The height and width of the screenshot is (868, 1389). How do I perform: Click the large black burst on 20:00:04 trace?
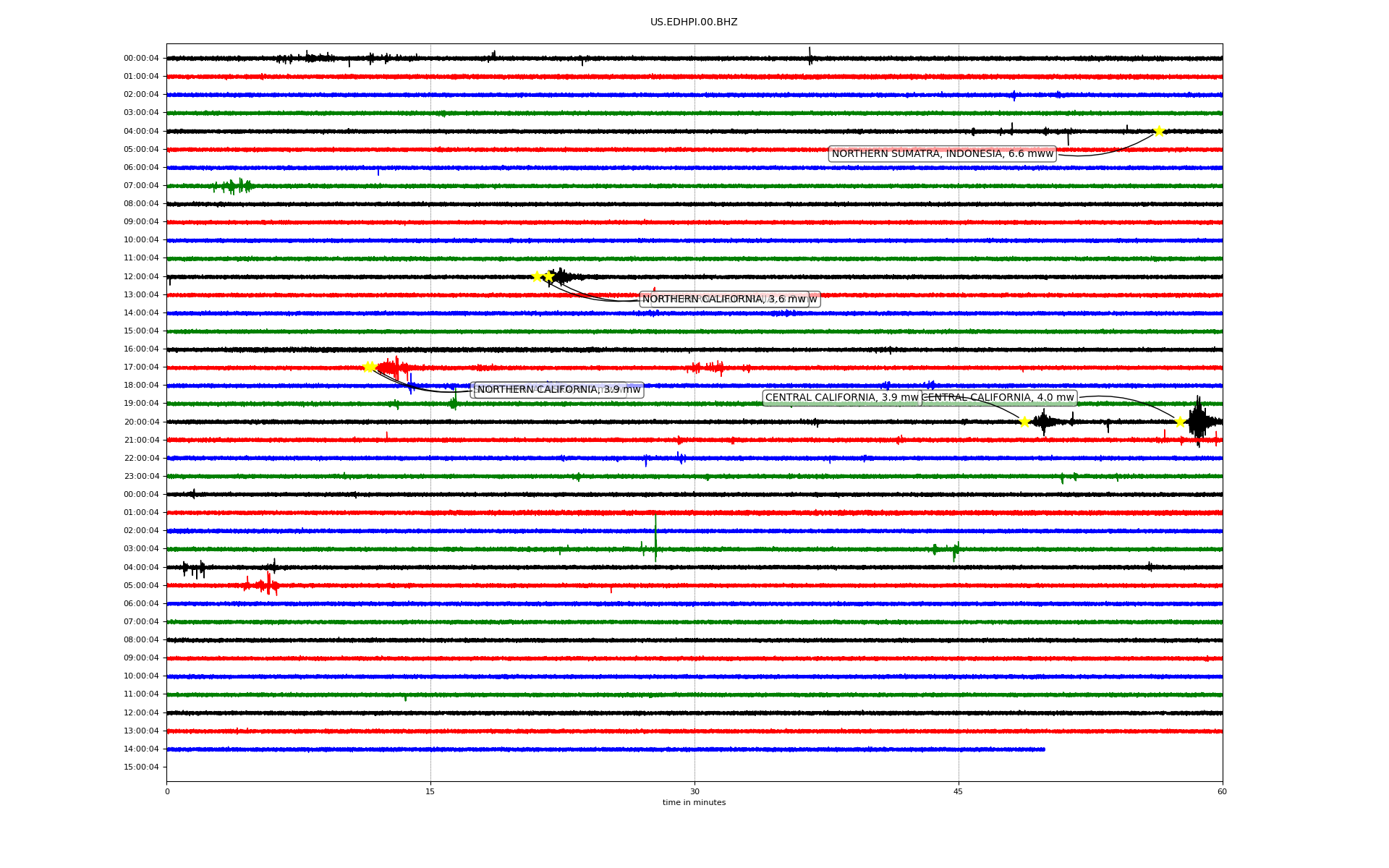tap(1198, 421)
